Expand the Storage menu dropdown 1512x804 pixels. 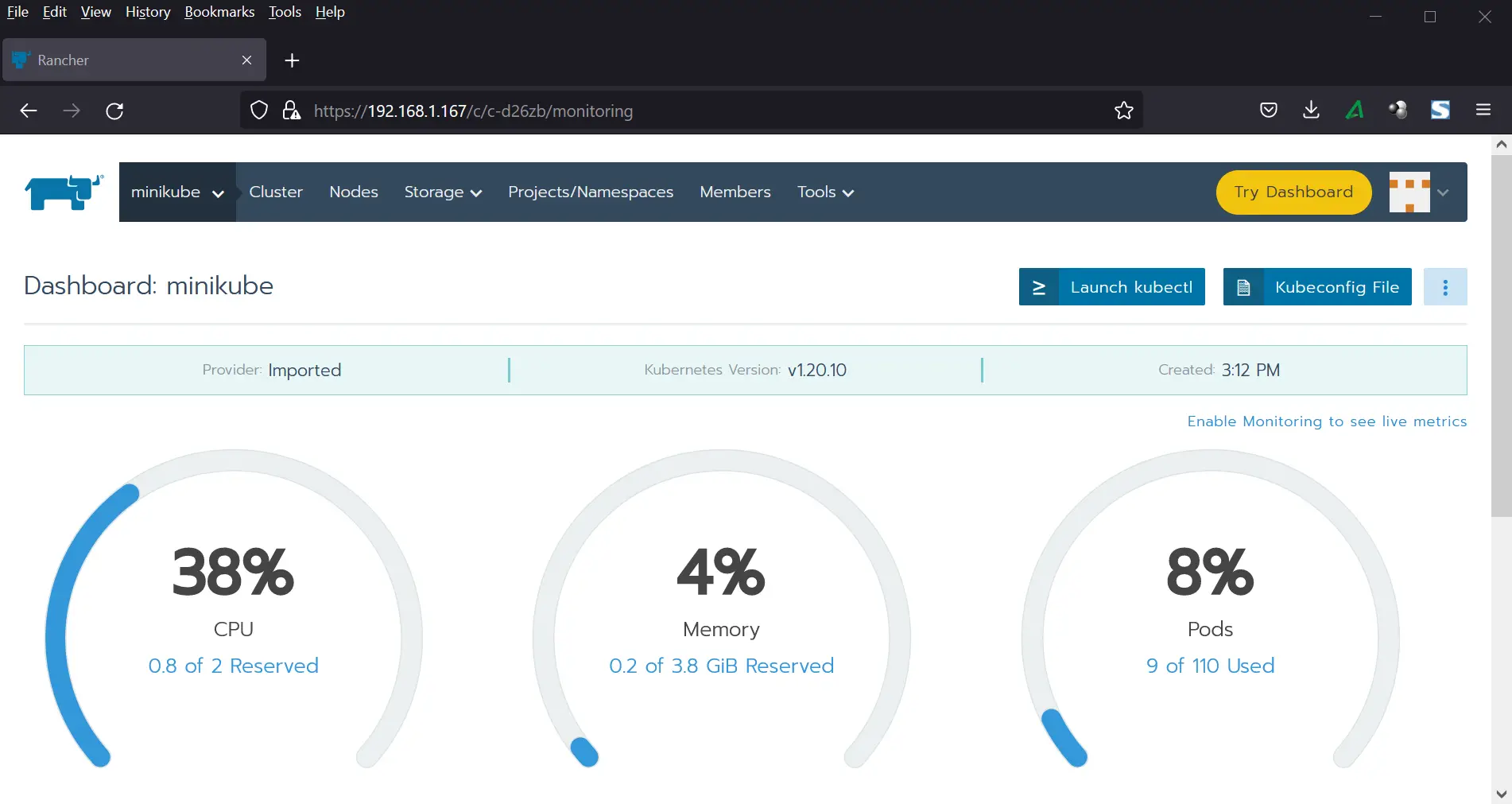[443, 192]
